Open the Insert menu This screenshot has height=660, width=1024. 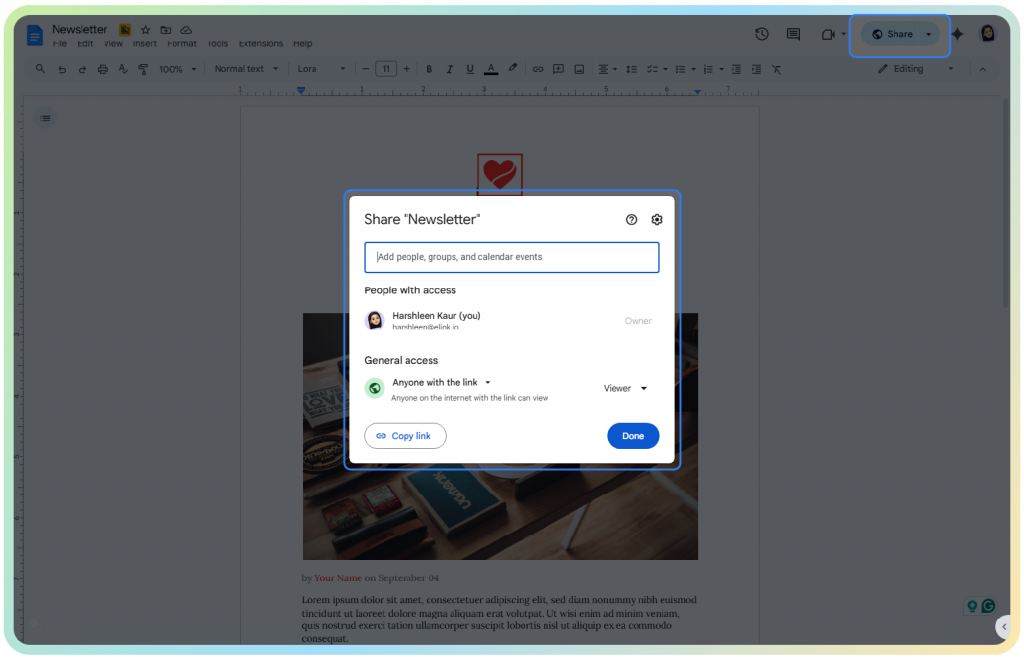[144, 43]
